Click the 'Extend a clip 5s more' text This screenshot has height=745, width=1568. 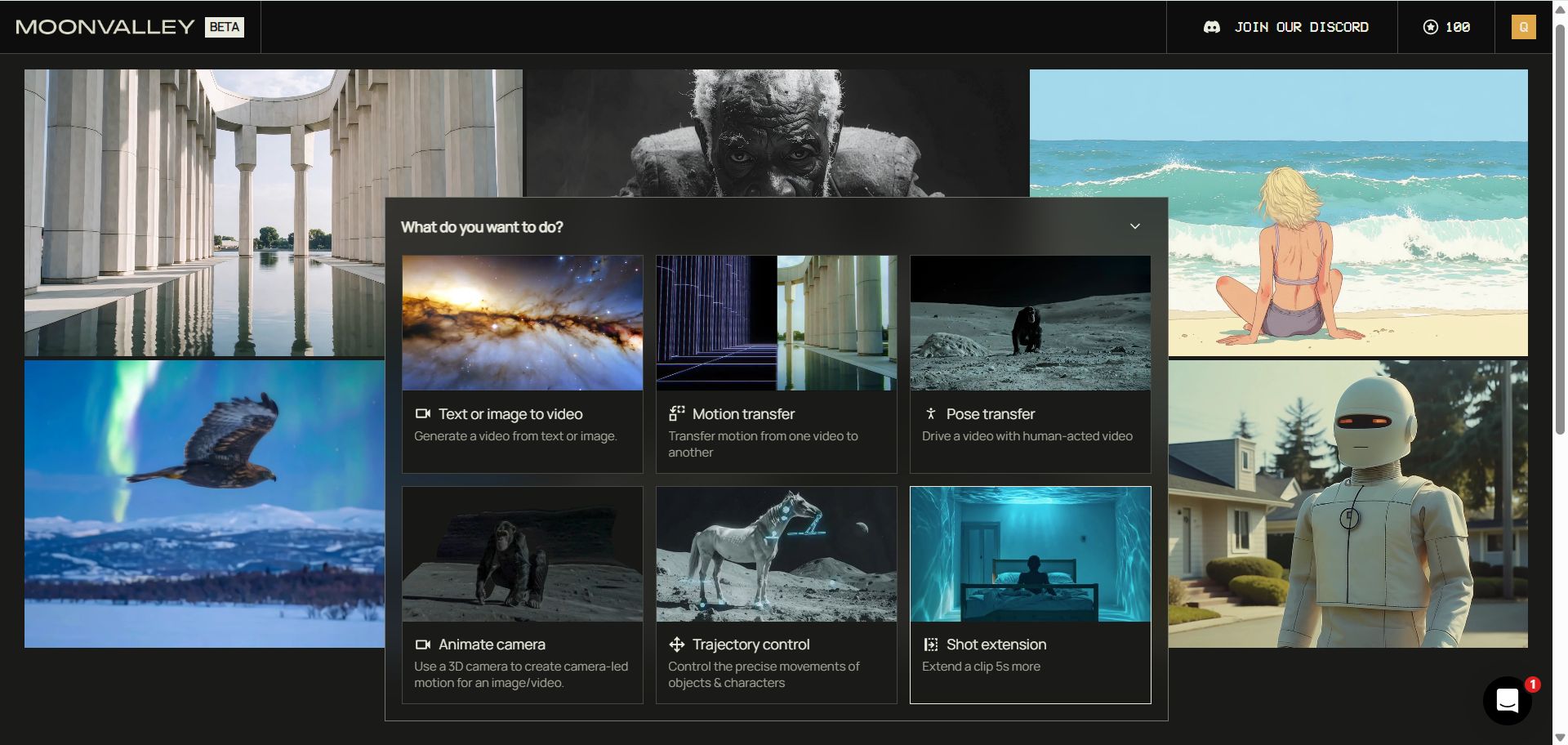981,667
